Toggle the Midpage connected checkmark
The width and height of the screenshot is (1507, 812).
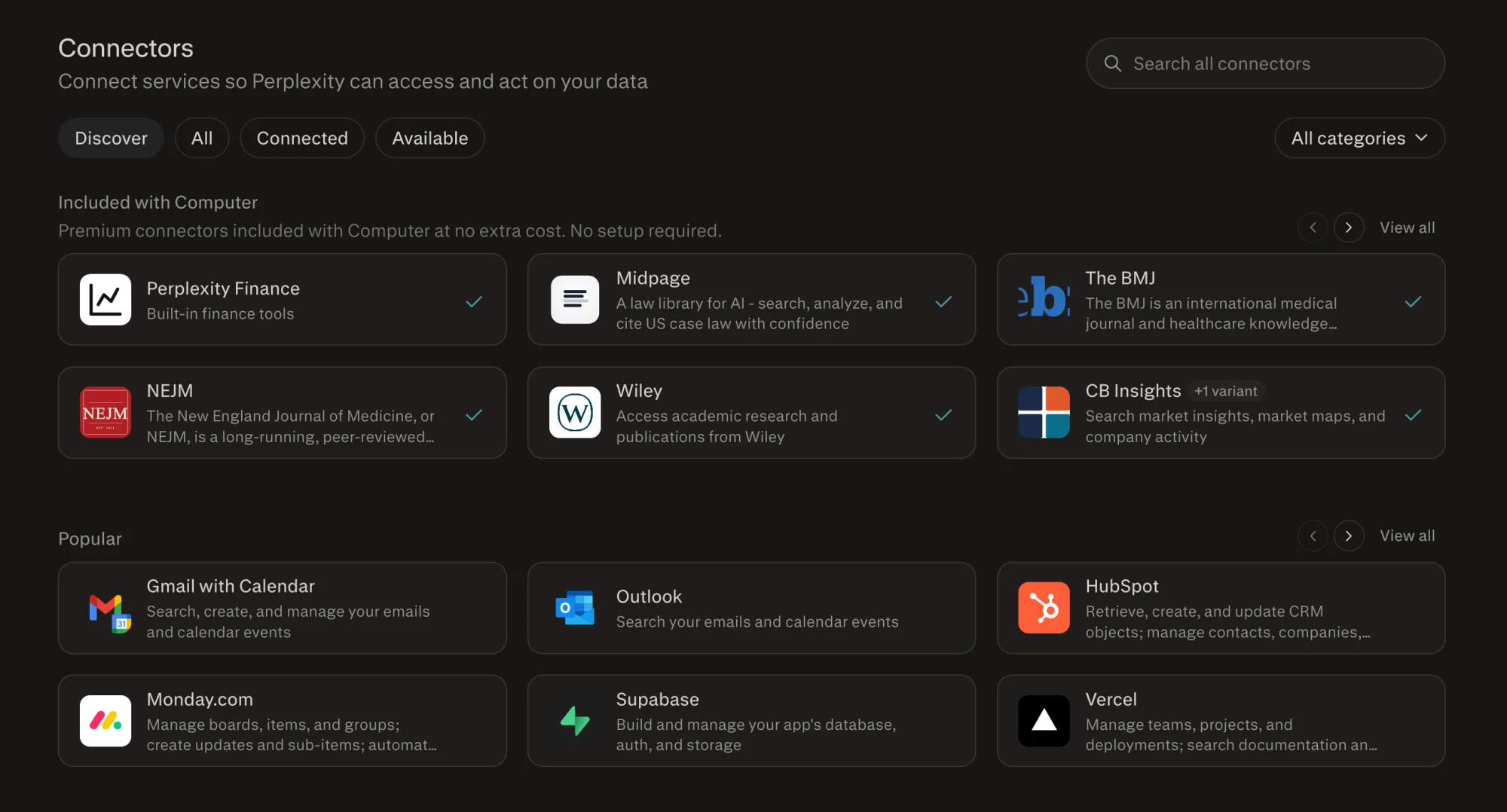tap(943, 301)
